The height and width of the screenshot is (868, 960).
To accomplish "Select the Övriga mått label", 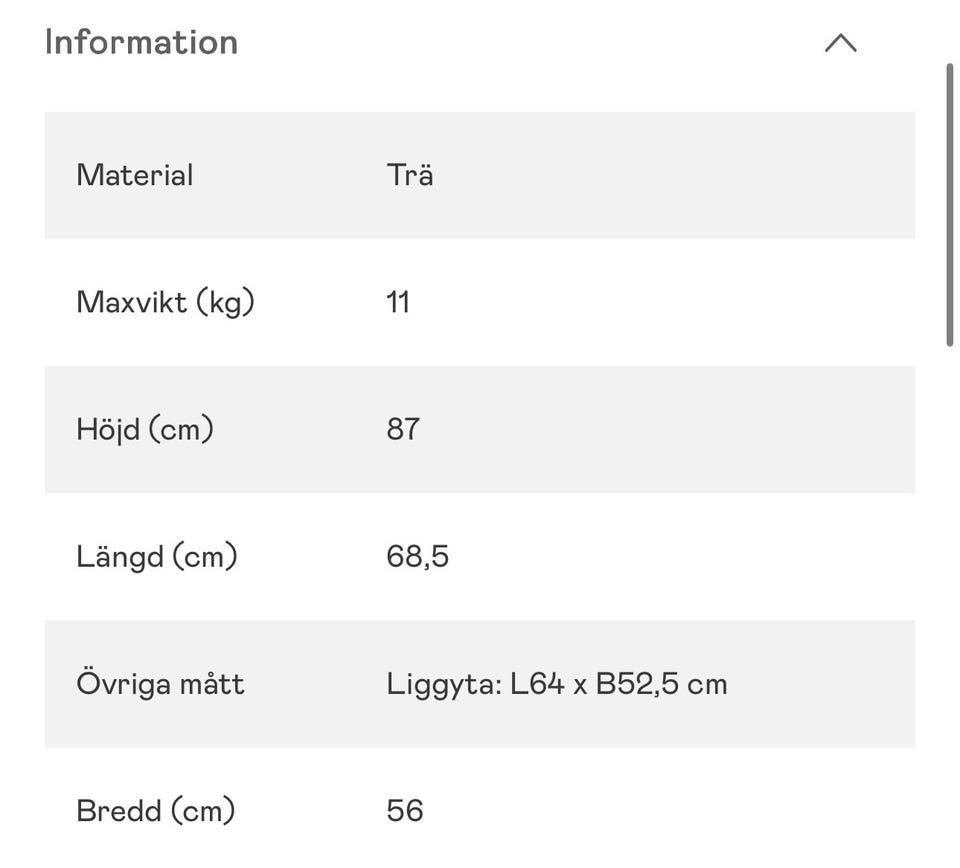I will point(160,684).
